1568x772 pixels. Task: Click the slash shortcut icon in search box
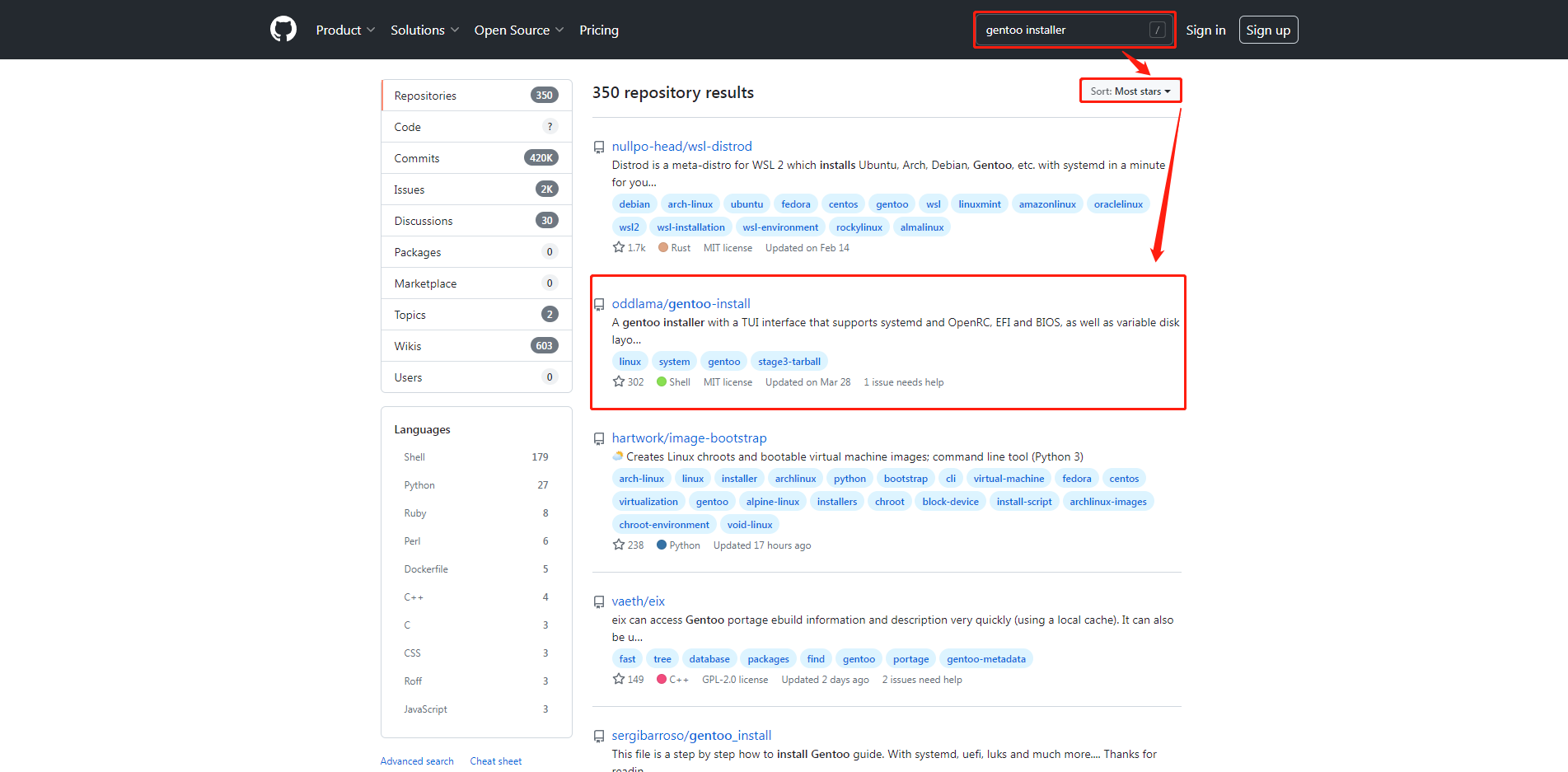coord(1158,30)
